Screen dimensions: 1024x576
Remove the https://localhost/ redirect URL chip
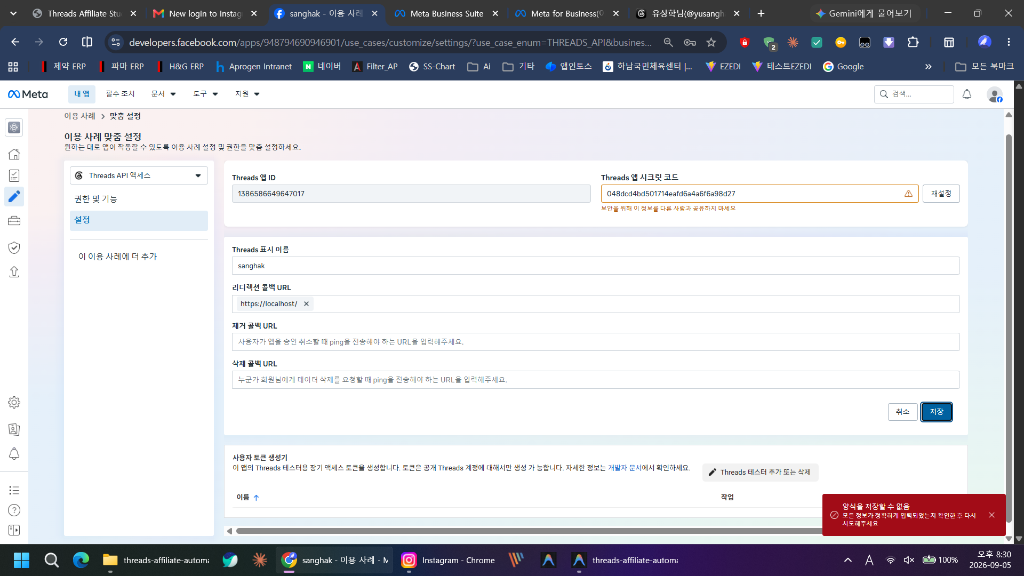point(306,304)
